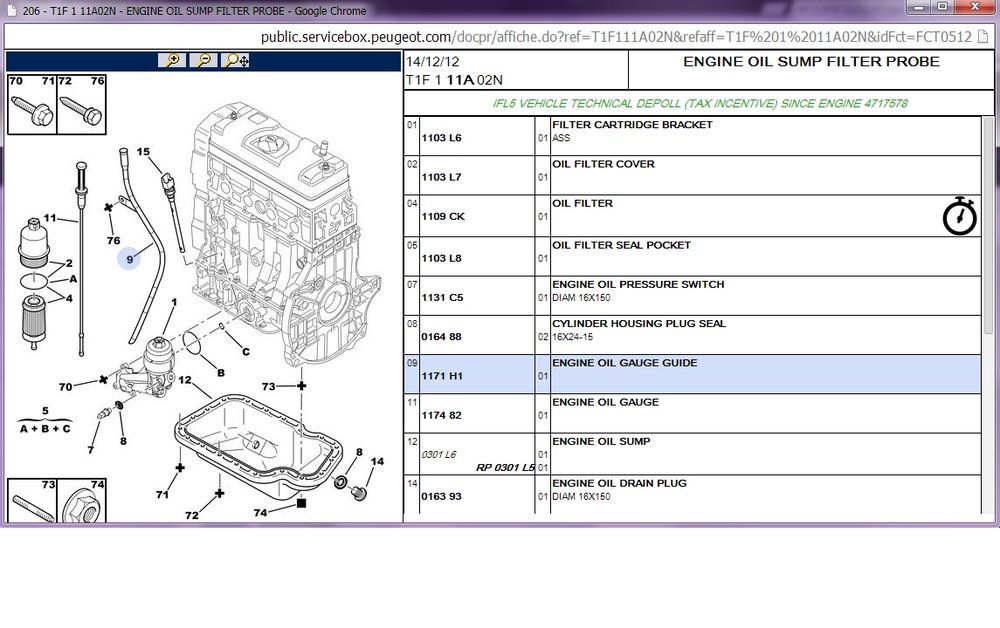Click the ENGINE OIL SUMP FILTER PROBE heading

[x=811, y=62]
